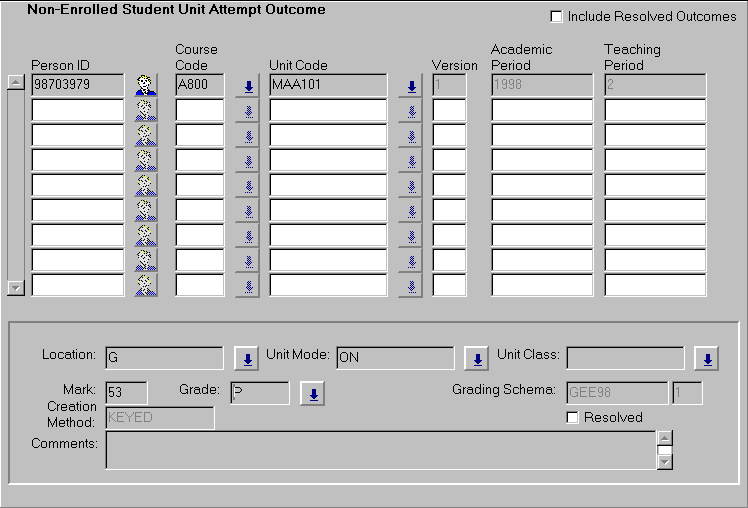The height and width of the screenshot is (508, 748).
Task: Open the Location list of values
Action: pos(246,359)
